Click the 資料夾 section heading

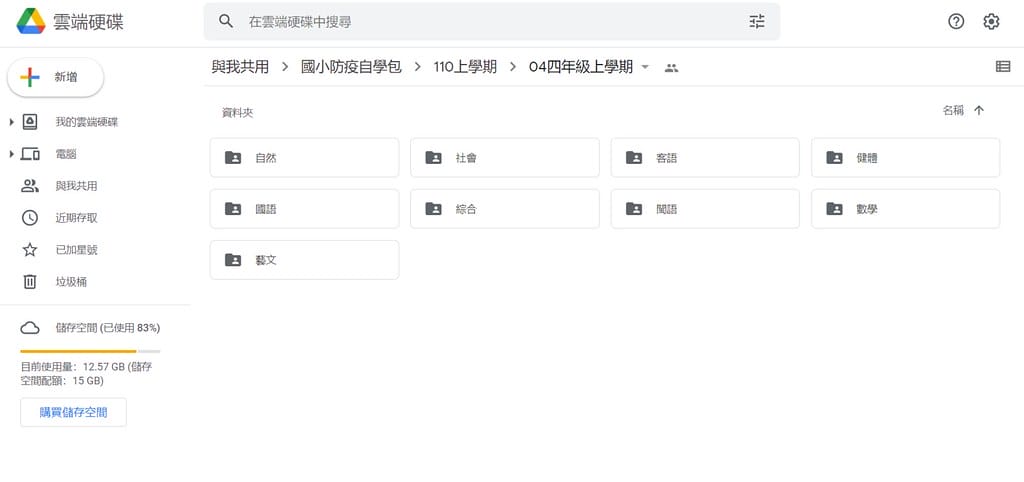pos(238,113)
